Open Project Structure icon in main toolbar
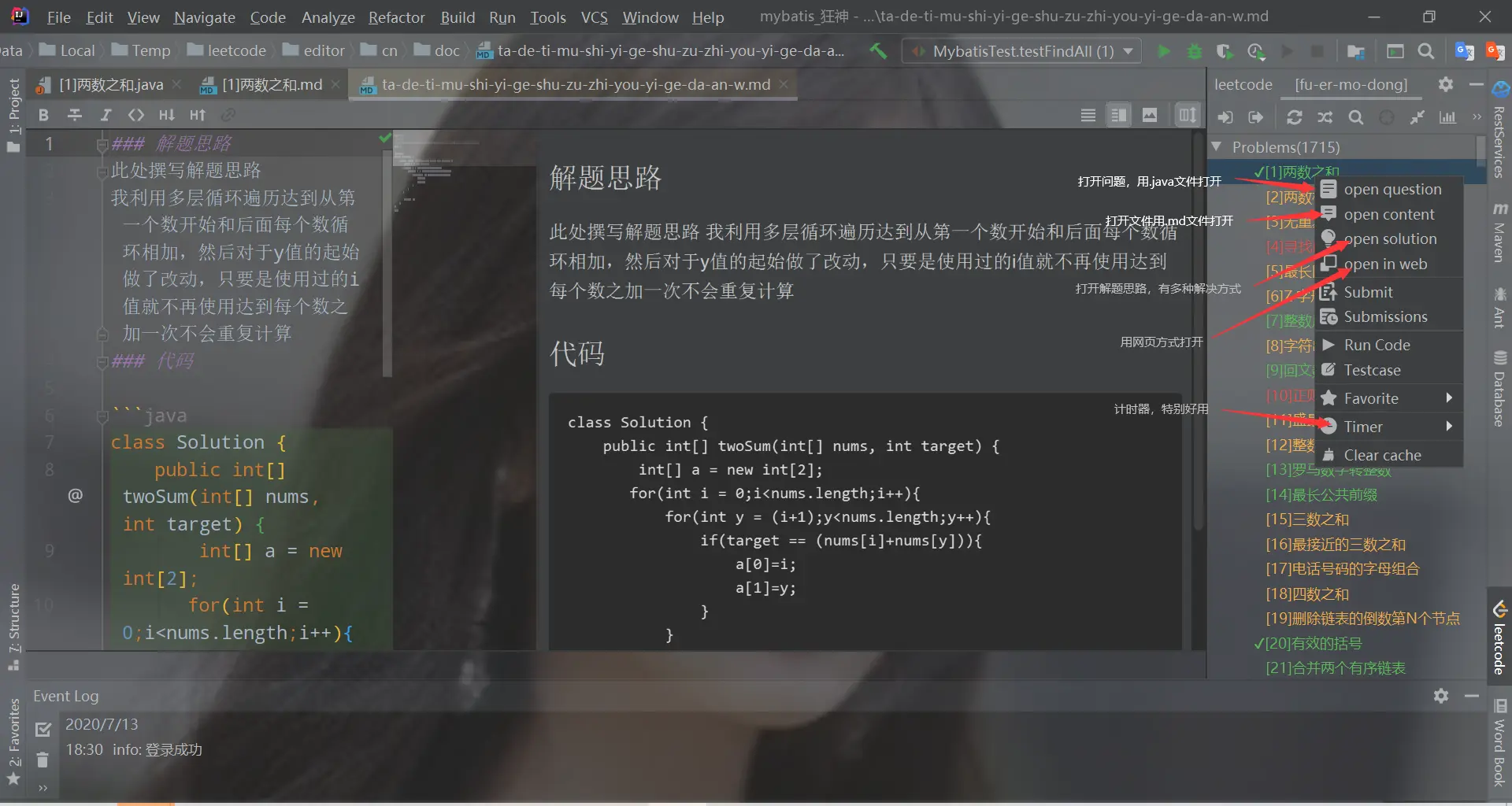 (x=1355, y=51)
